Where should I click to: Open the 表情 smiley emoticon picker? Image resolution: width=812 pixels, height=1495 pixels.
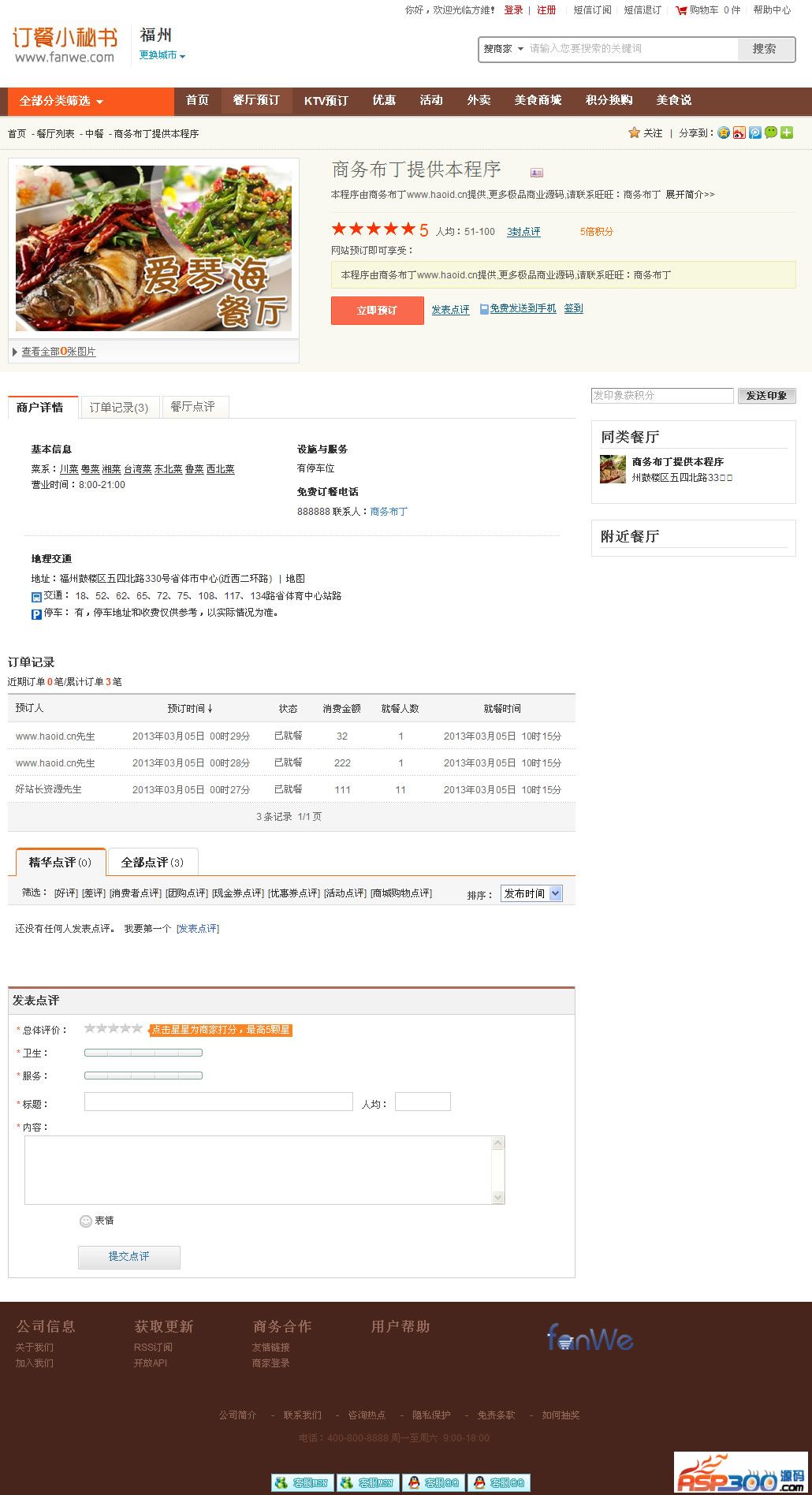86,1221
